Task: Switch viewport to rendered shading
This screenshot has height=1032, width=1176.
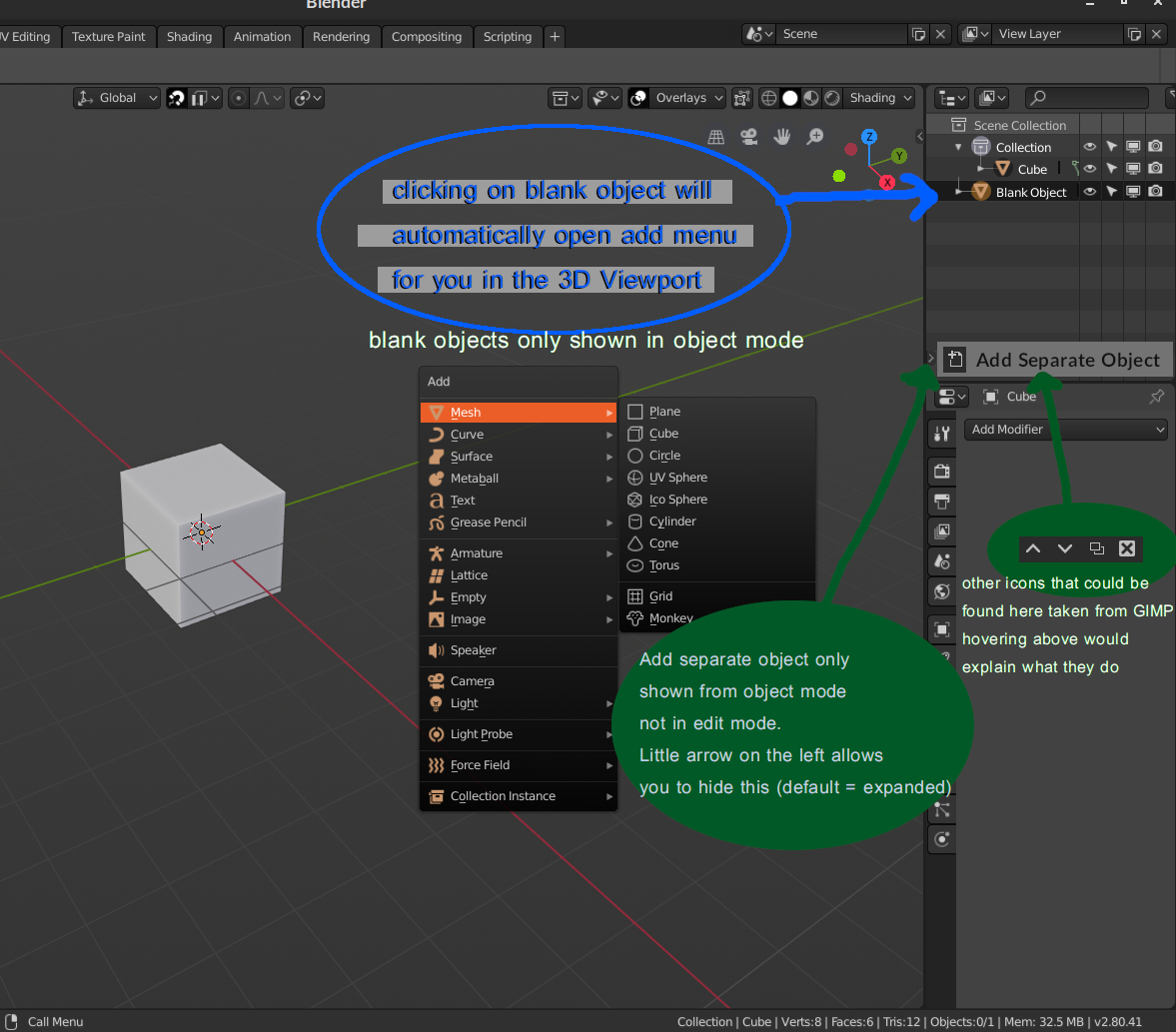Action: pos(831,98)
